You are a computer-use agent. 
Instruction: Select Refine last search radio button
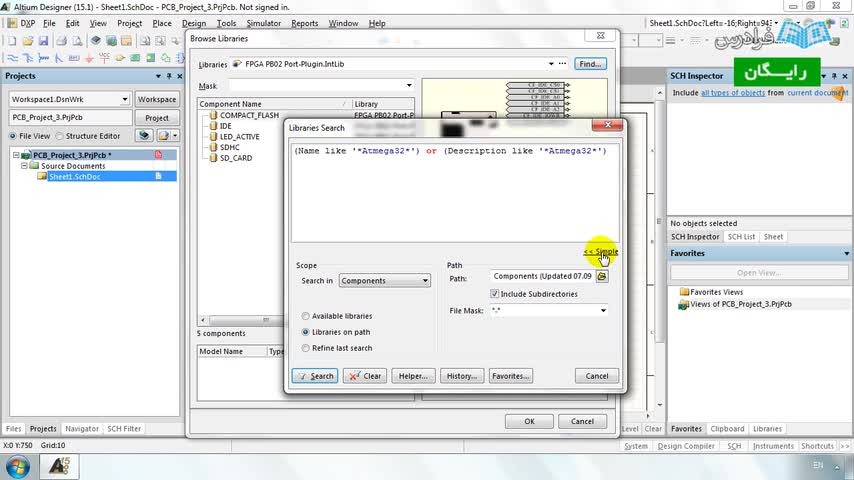click(306, 348)
